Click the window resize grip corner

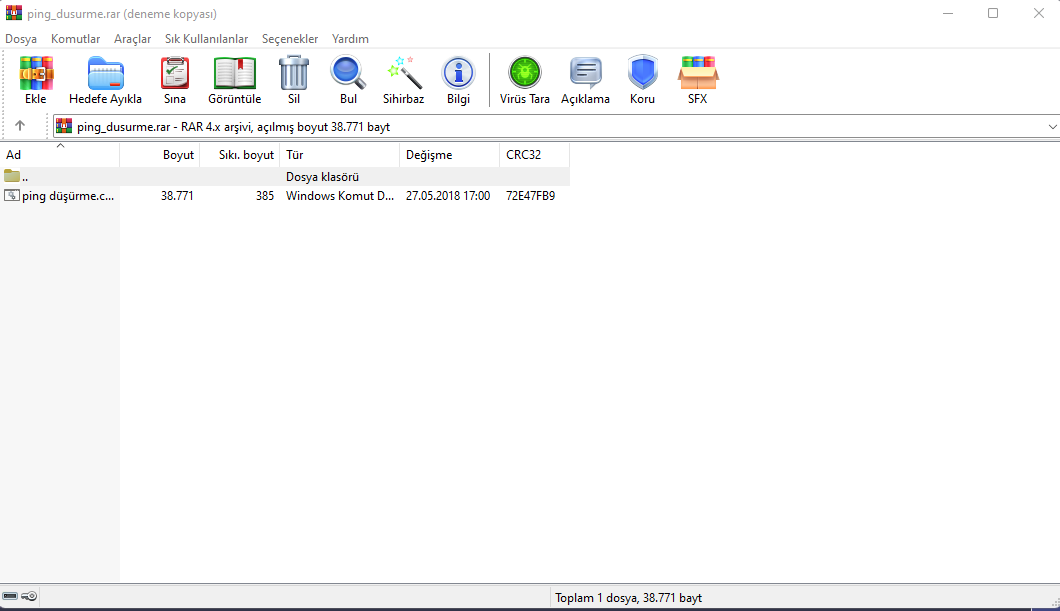point(1055,602)
